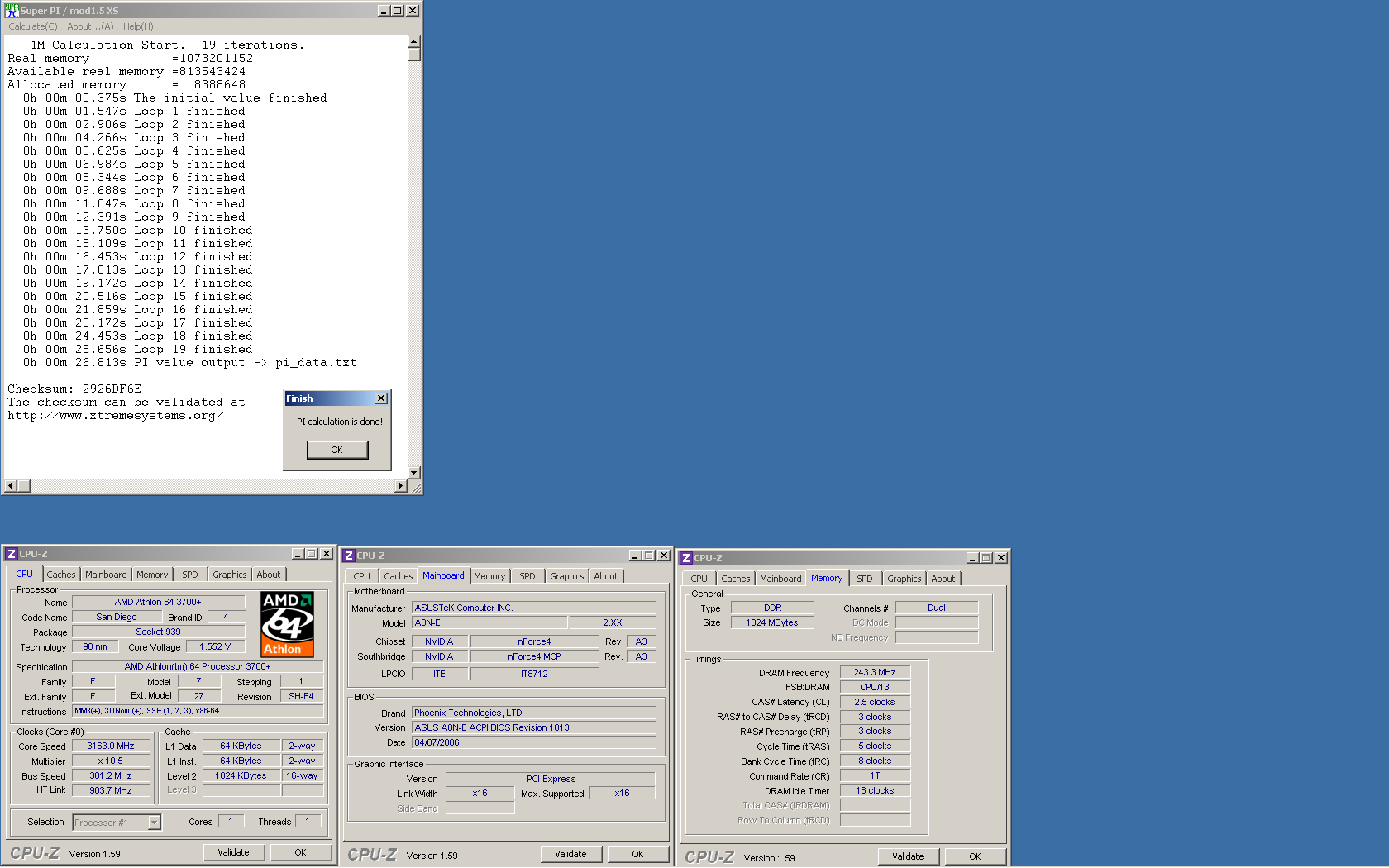Click the Super PI horizontal scrollbar right arrow
The image size is (1389, 868).
click(x=401, y=486)
